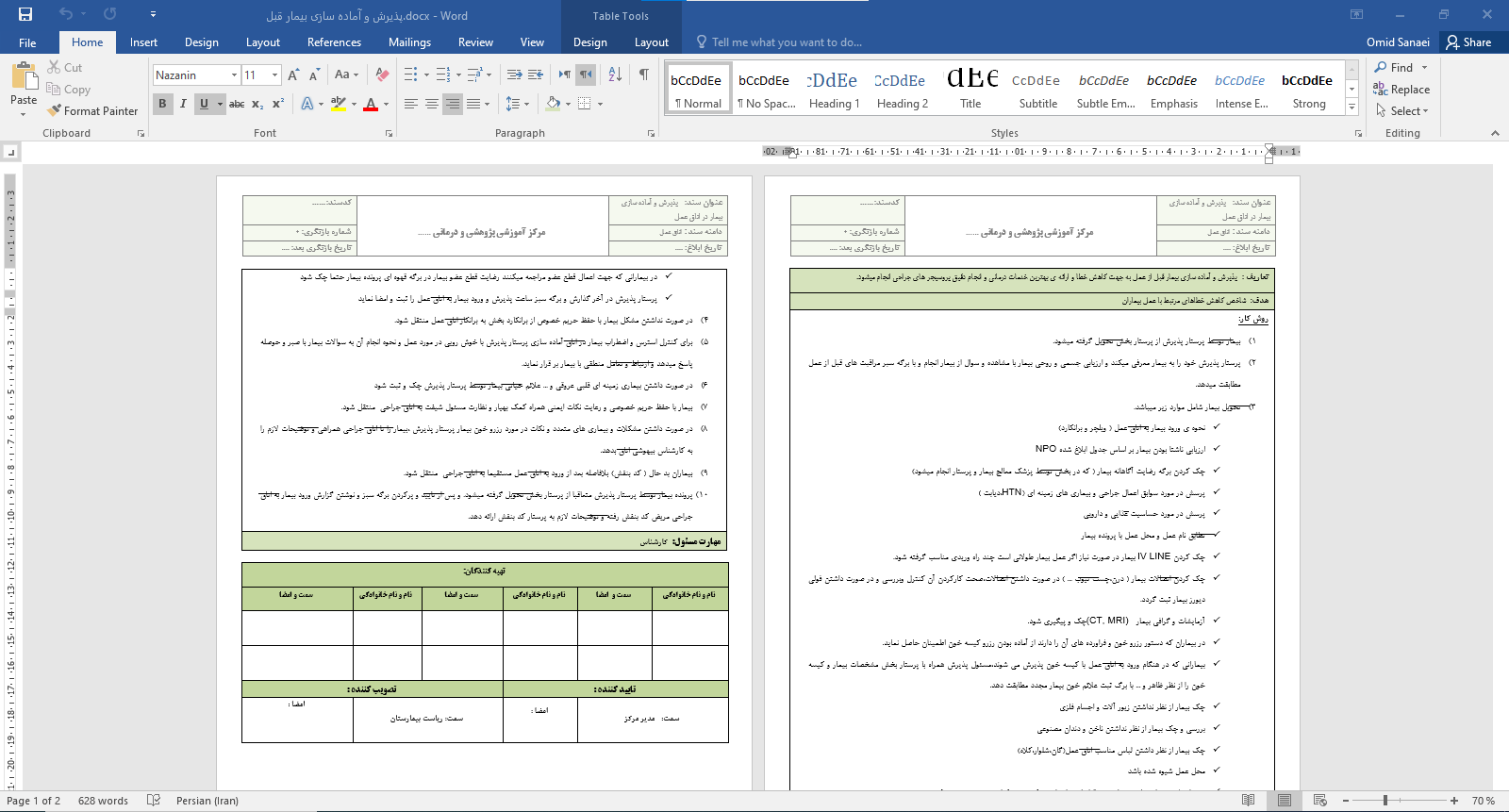This screenshot has width=1509, height=812.
Task: Decrease font size with shrink font icon
Action: (314, 75)
